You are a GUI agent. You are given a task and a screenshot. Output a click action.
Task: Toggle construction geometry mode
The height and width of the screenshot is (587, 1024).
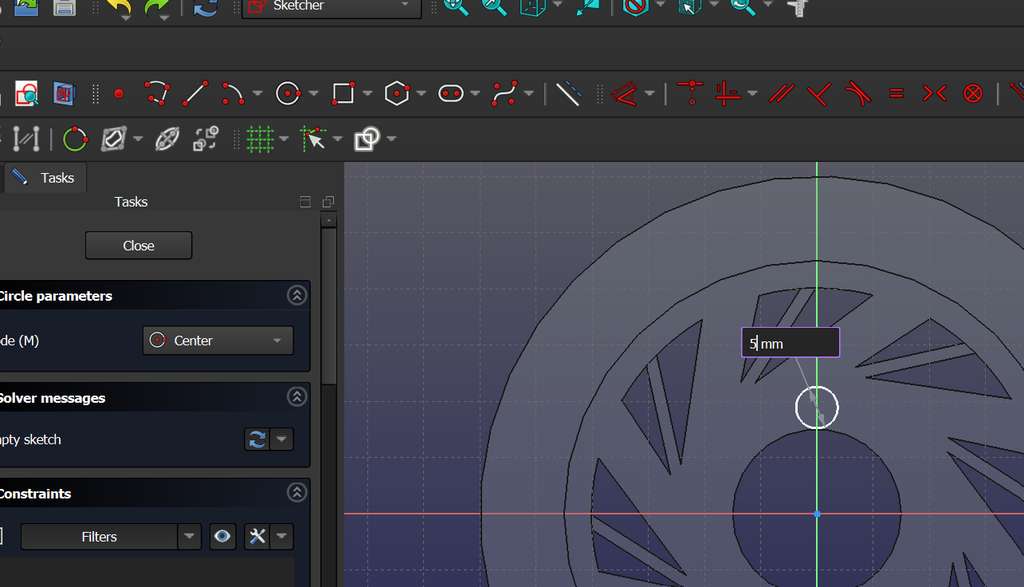[x=568, y=94]
